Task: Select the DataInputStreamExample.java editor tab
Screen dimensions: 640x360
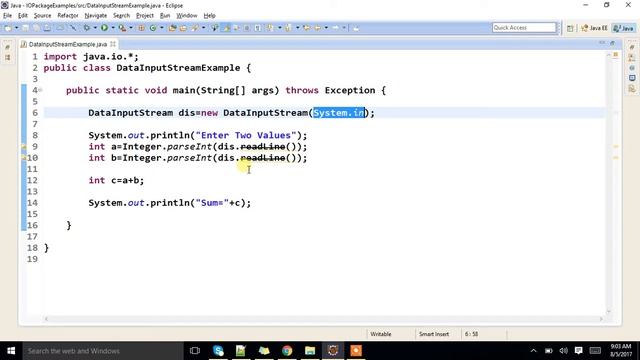Action: pyautogui.click(x=68, y=44)
